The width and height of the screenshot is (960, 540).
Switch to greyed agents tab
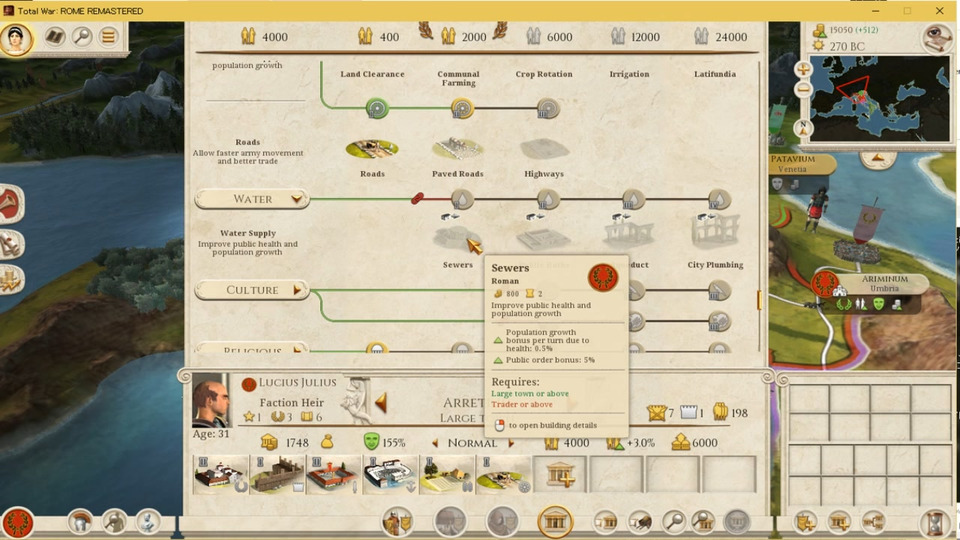502,522
